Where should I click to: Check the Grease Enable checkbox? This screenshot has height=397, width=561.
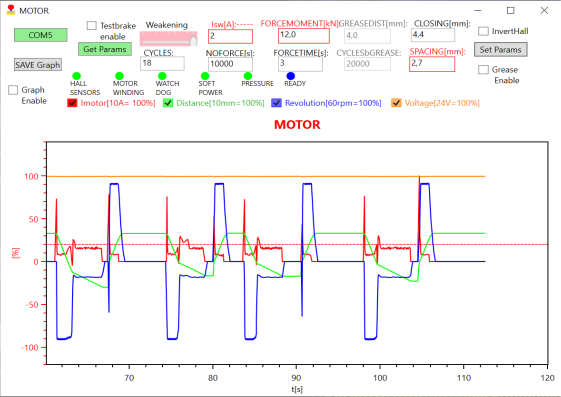click(x=483, y=69)
